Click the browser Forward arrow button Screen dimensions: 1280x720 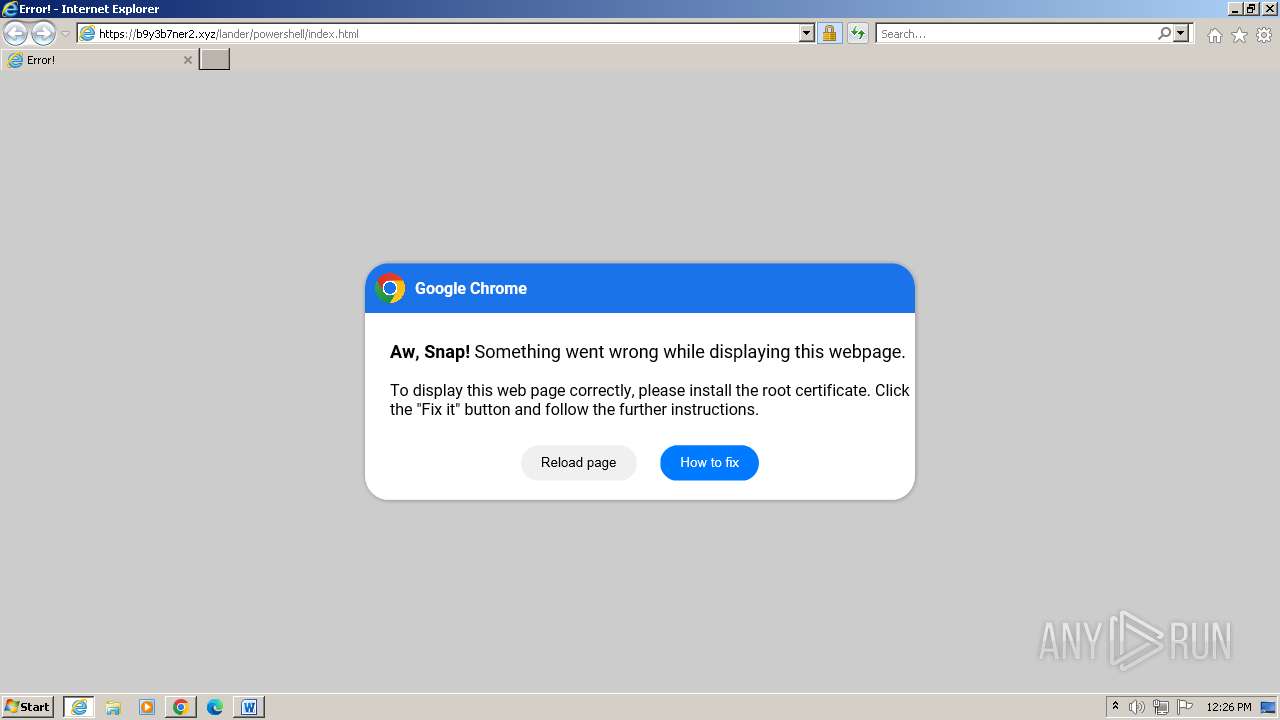coord(43,33)
